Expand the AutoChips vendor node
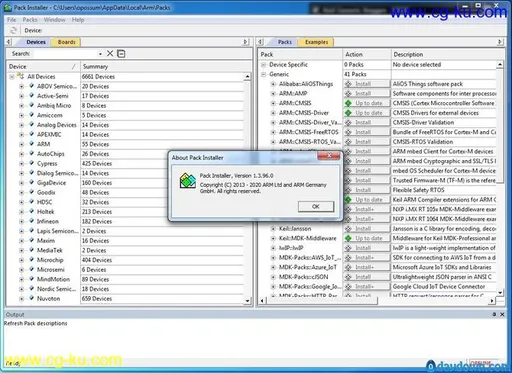Image resolution: width=512 pixels, height=373 pixels. tap(21, 154)
